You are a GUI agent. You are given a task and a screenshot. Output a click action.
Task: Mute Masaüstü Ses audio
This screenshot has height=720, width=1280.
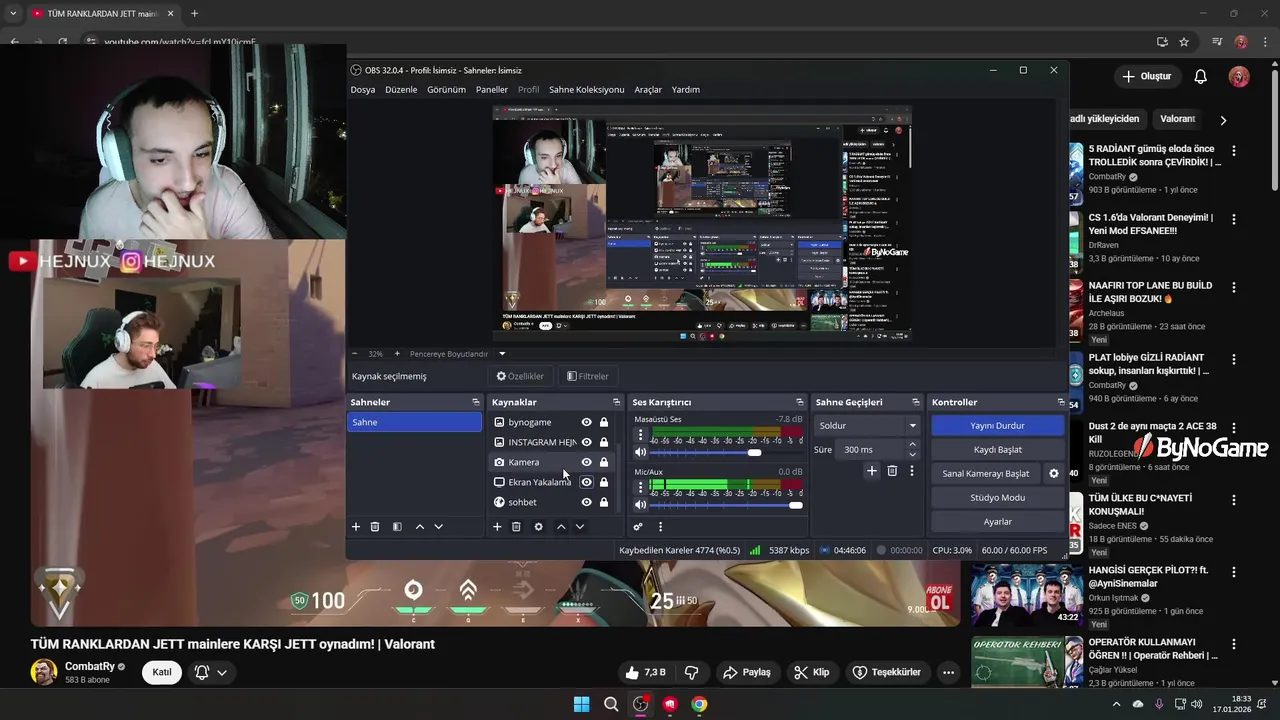pyautogui.click(x=641, y=453)
